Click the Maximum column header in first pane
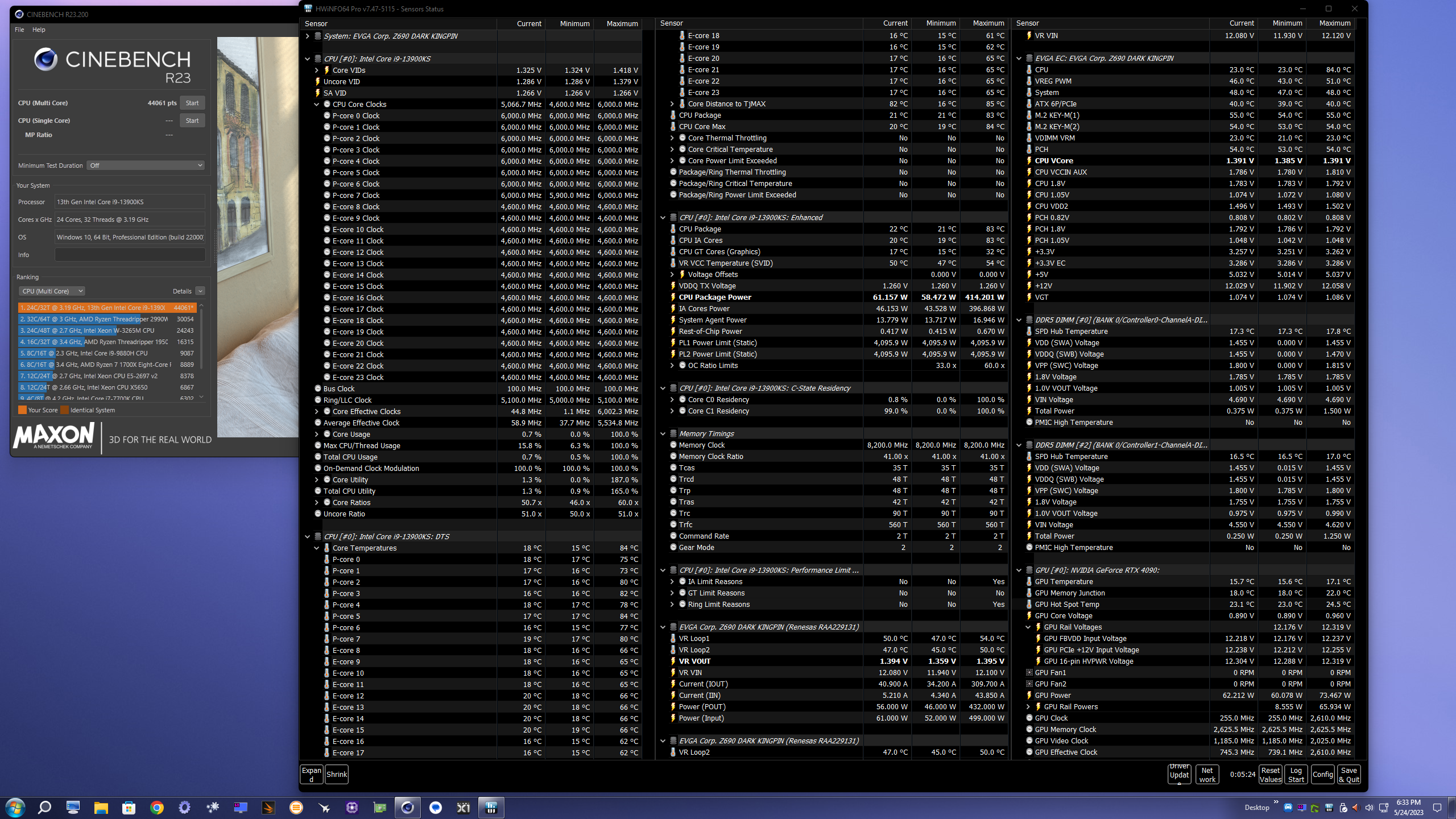This screenshot has width=1456, height=819. tap(618, 23)
